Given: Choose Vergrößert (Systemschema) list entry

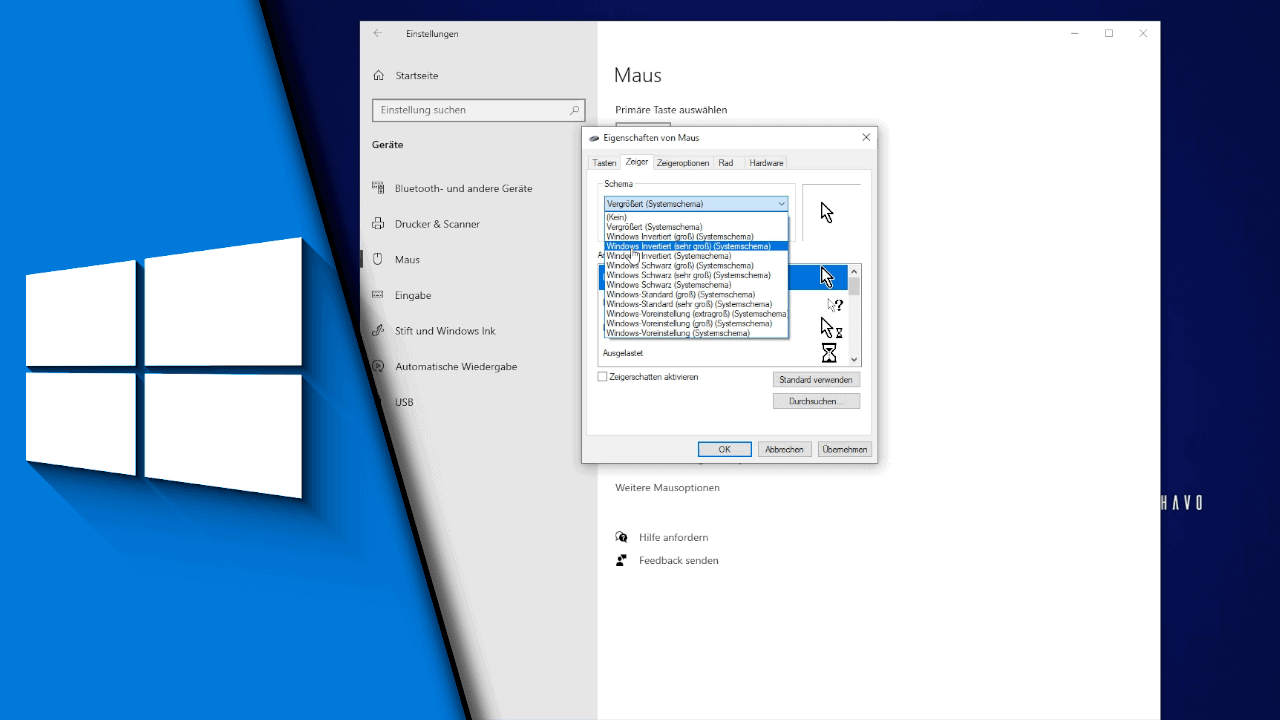Looking at the screenshot, I should coord(696,227).
